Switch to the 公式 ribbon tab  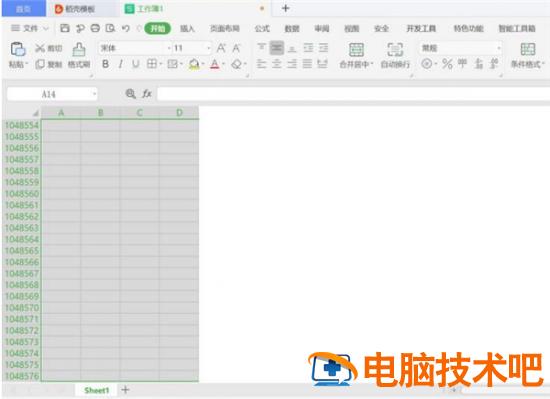tap(262, 29)
